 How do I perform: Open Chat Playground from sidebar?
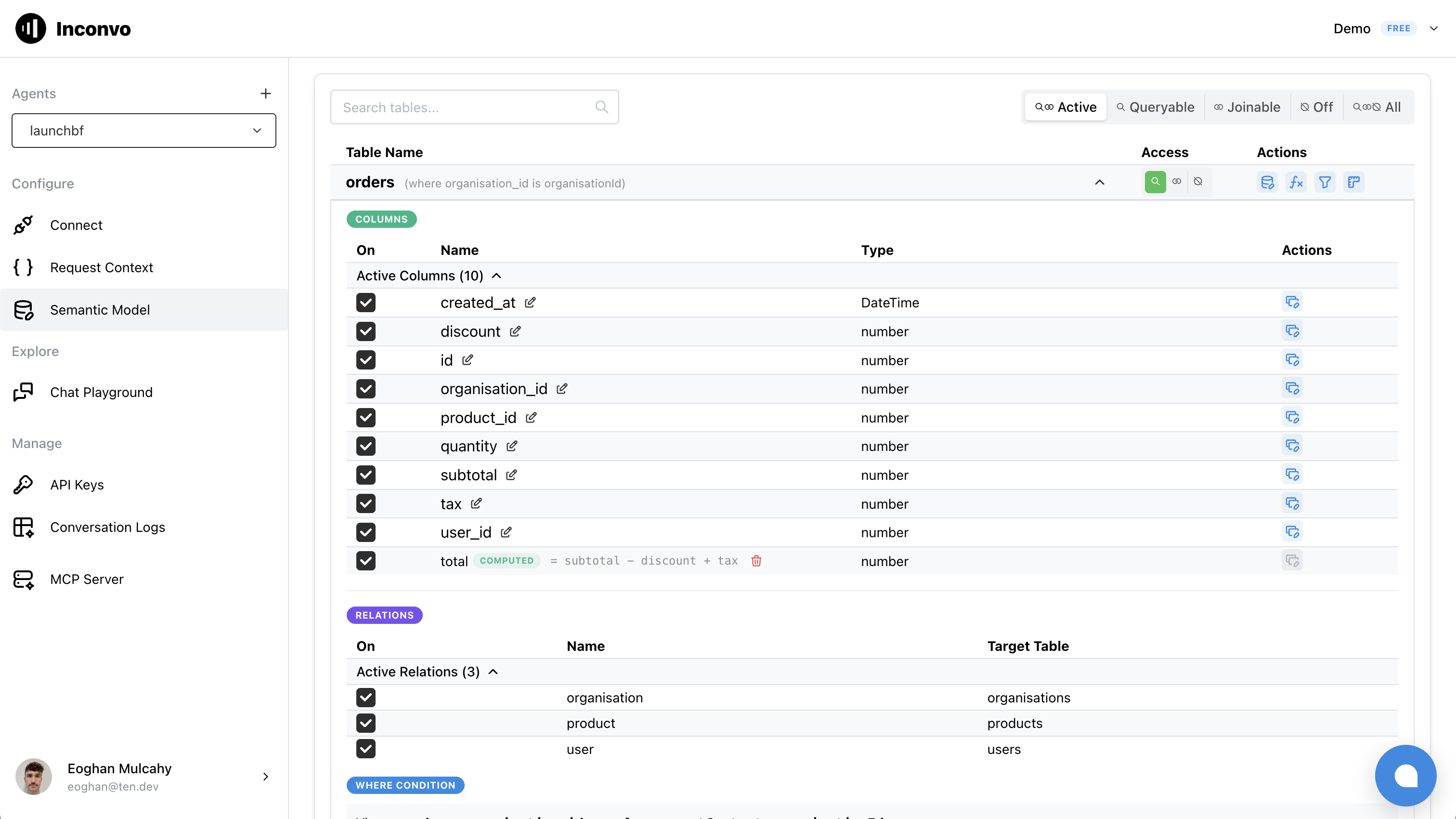coord(101,392)
